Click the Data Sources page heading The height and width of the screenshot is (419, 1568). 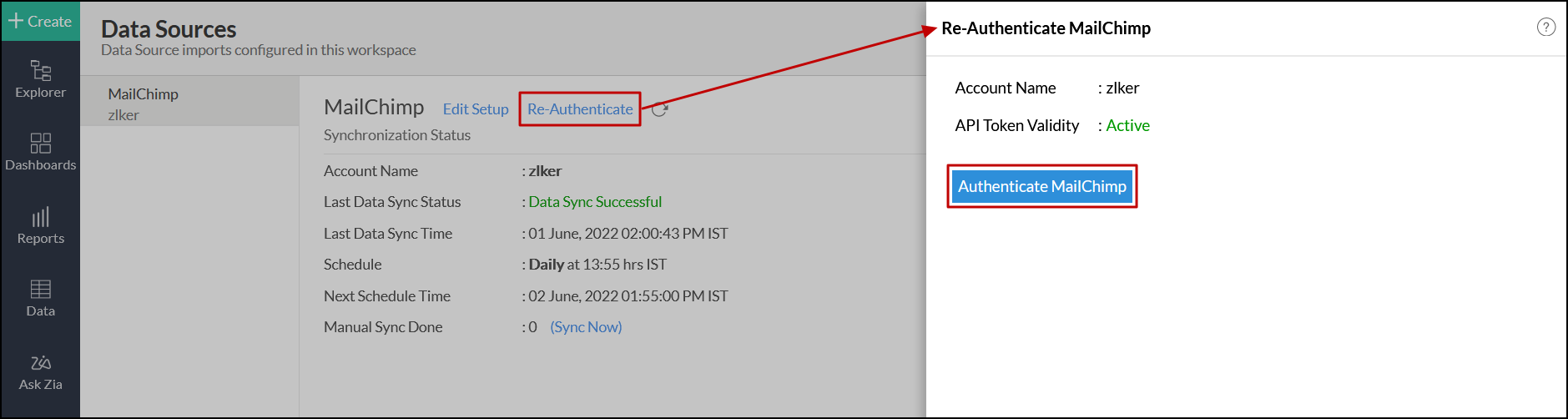pos(169,29)
